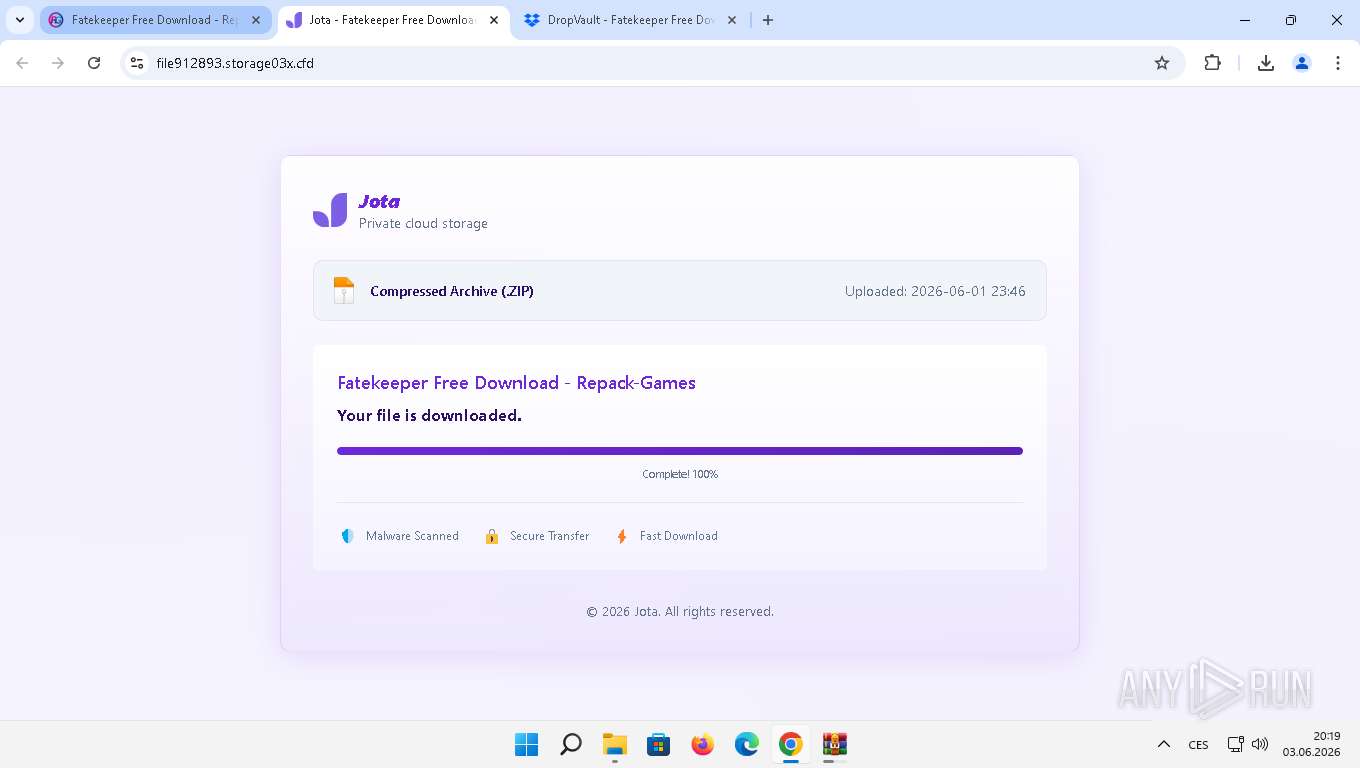The height and width of the screenshot is (768, 1360).
Task: Select the Jota - Fatekeeper Free Download tab
Action: [x=392, y=20]
